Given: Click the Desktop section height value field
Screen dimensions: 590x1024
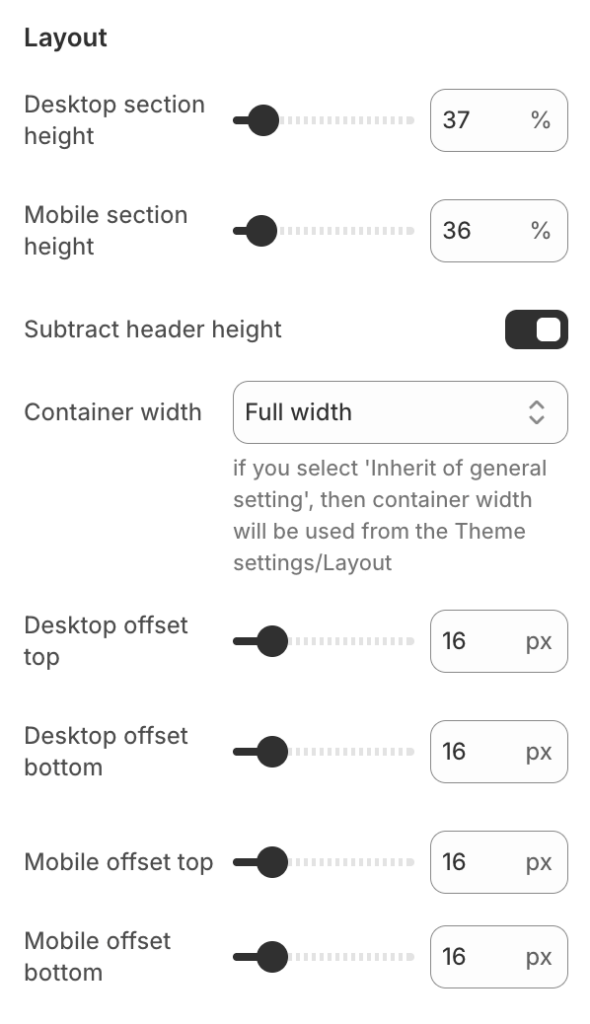Looking at the screenshot, I should tap(499, 120).
